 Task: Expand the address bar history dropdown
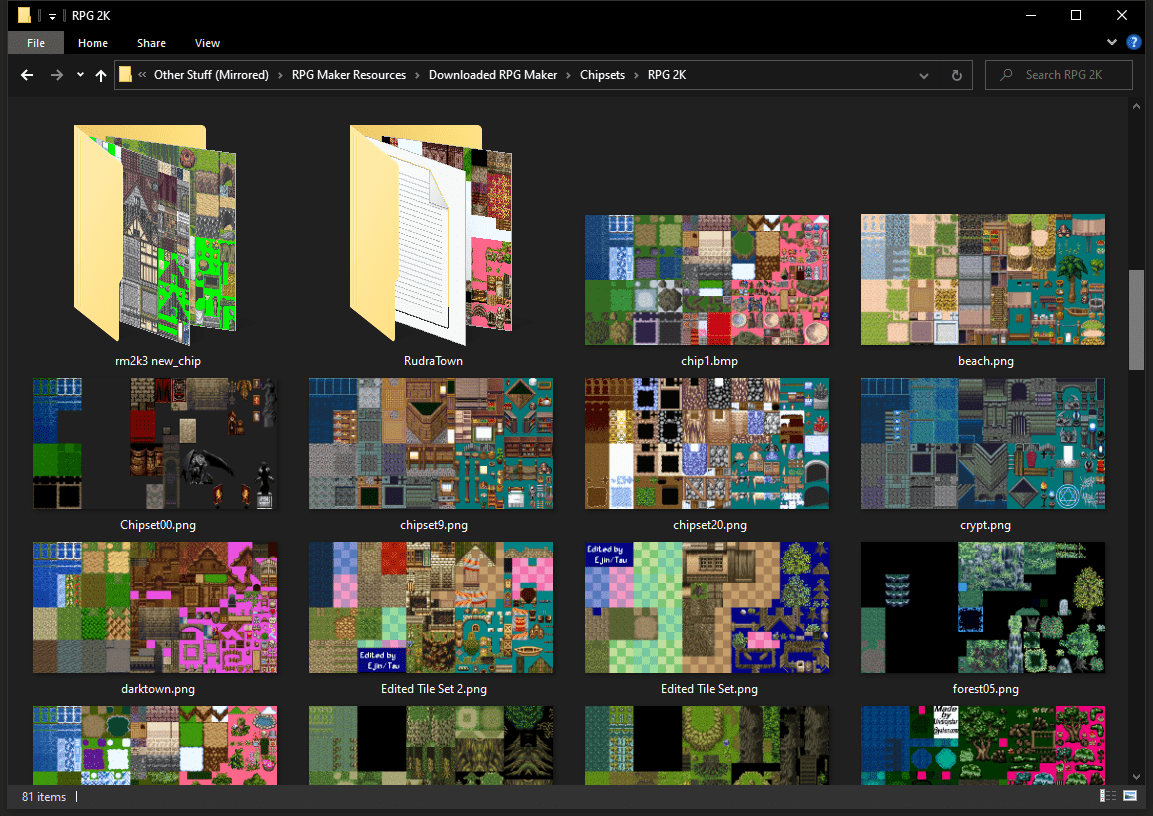click(x=923, y=75)
